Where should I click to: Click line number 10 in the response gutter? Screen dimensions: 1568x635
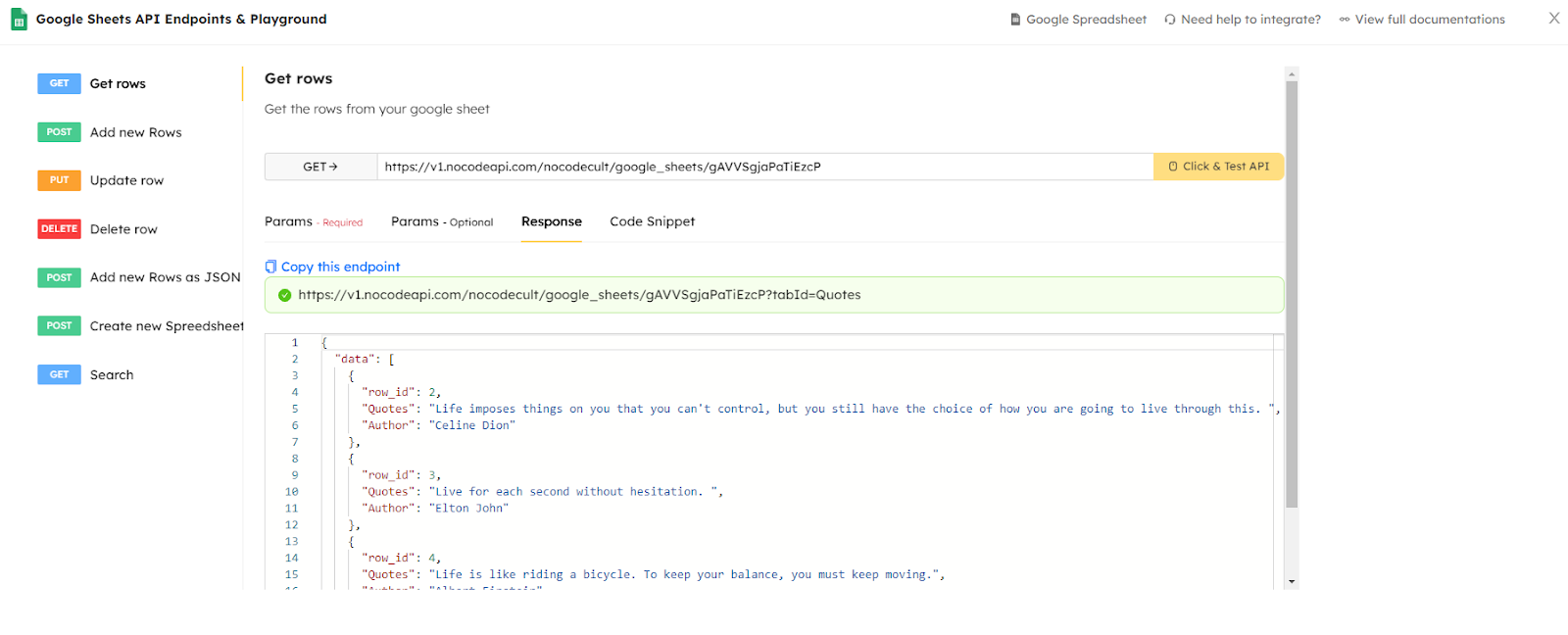[292, 492]
